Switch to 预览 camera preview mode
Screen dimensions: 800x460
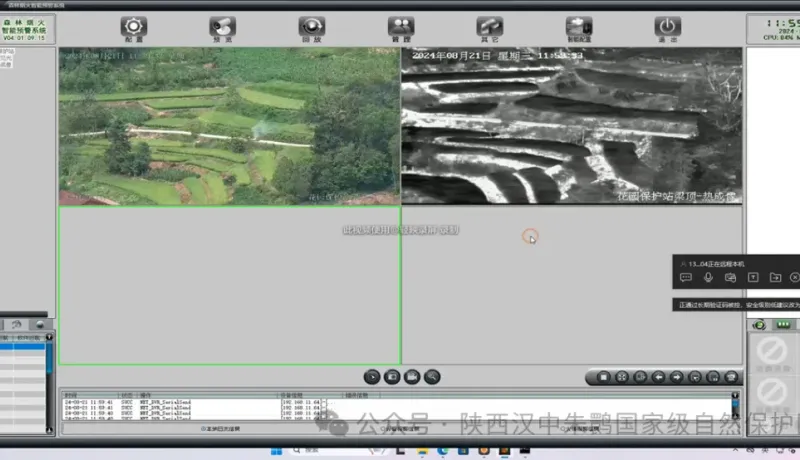[222, 27]
